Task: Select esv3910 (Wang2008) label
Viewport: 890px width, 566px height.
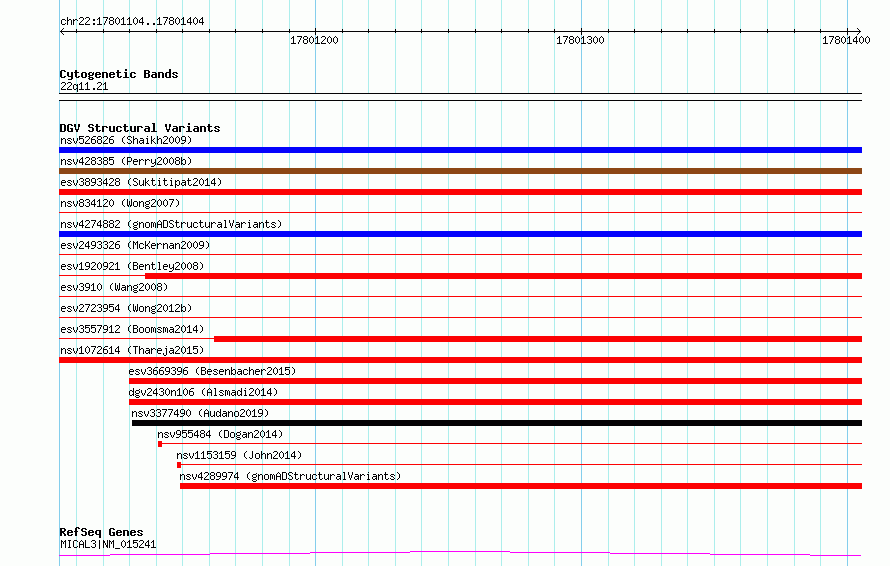Action: click(x=114, y=287)
